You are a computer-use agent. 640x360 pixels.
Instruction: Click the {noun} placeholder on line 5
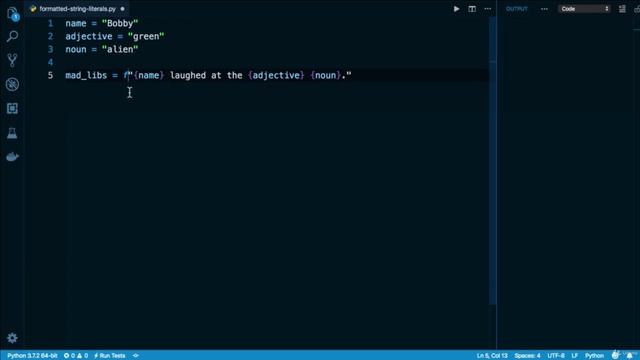coord(325,76)
